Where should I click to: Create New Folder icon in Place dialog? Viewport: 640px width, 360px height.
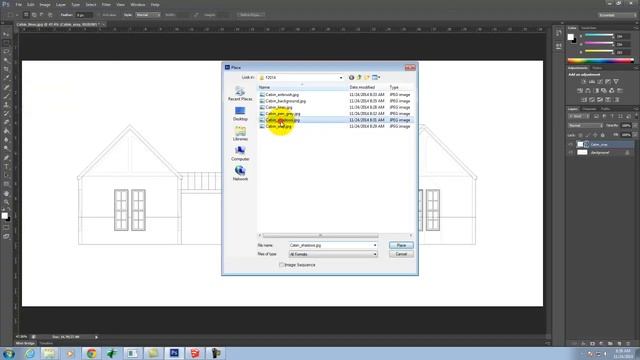pyautogui.click(x=367, y=78)
